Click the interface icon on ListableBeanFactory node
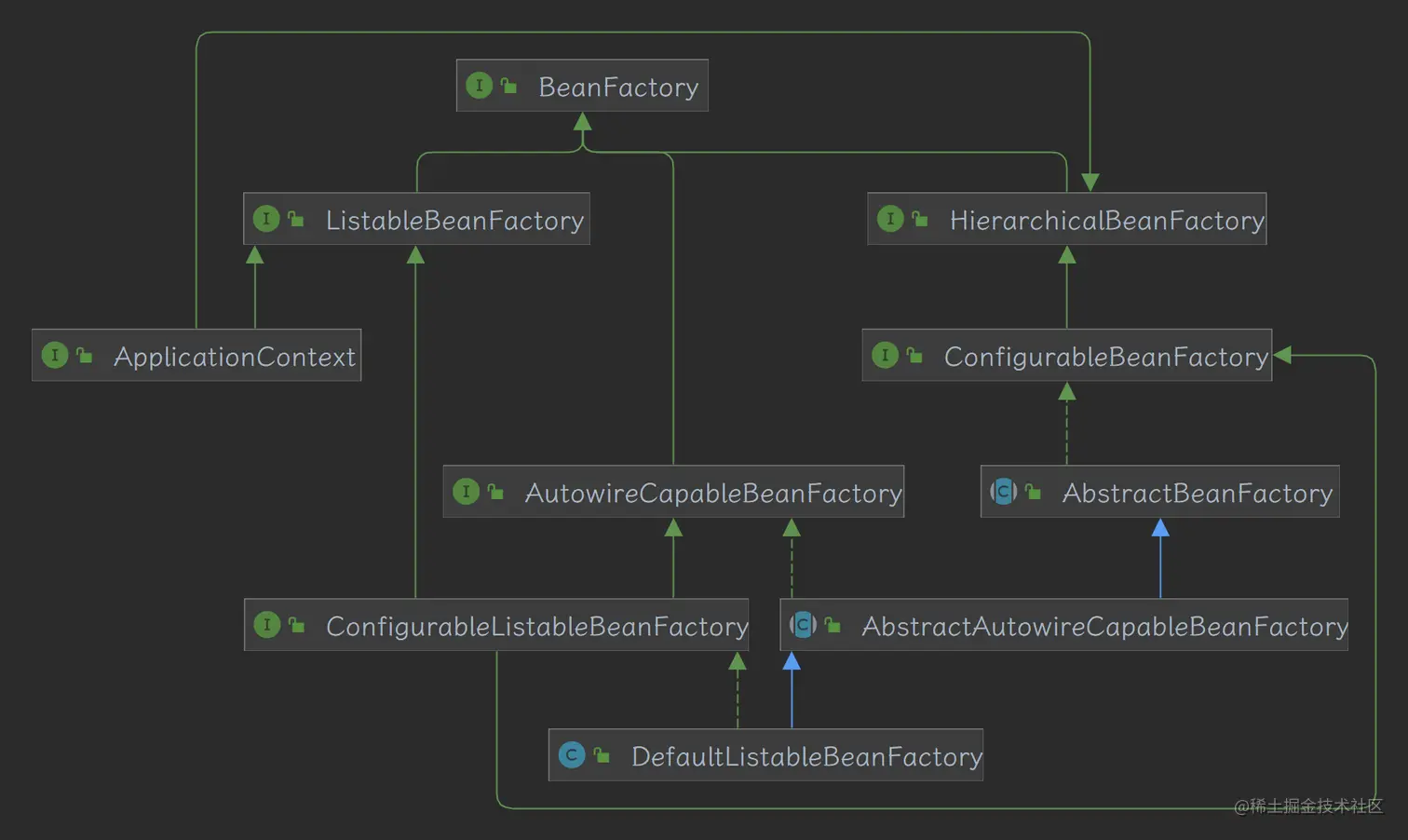This screenshot has height=840, width=1408. (x=266, y=219)
